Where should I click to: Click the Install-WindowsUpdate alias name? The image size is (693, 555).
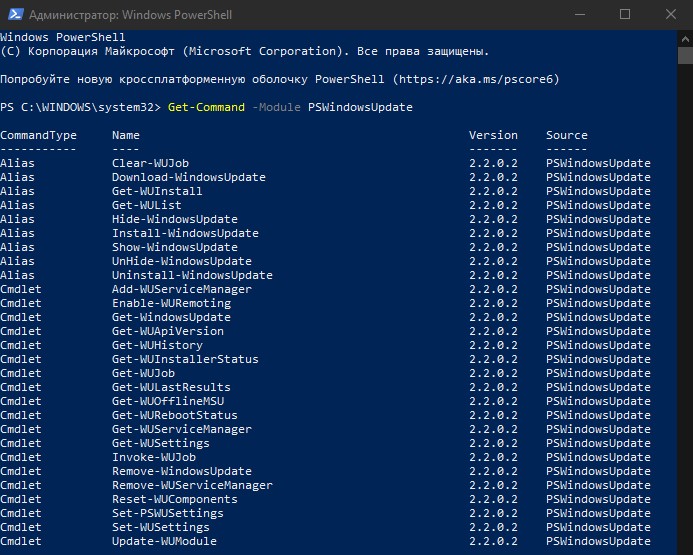tap(185, 233)
